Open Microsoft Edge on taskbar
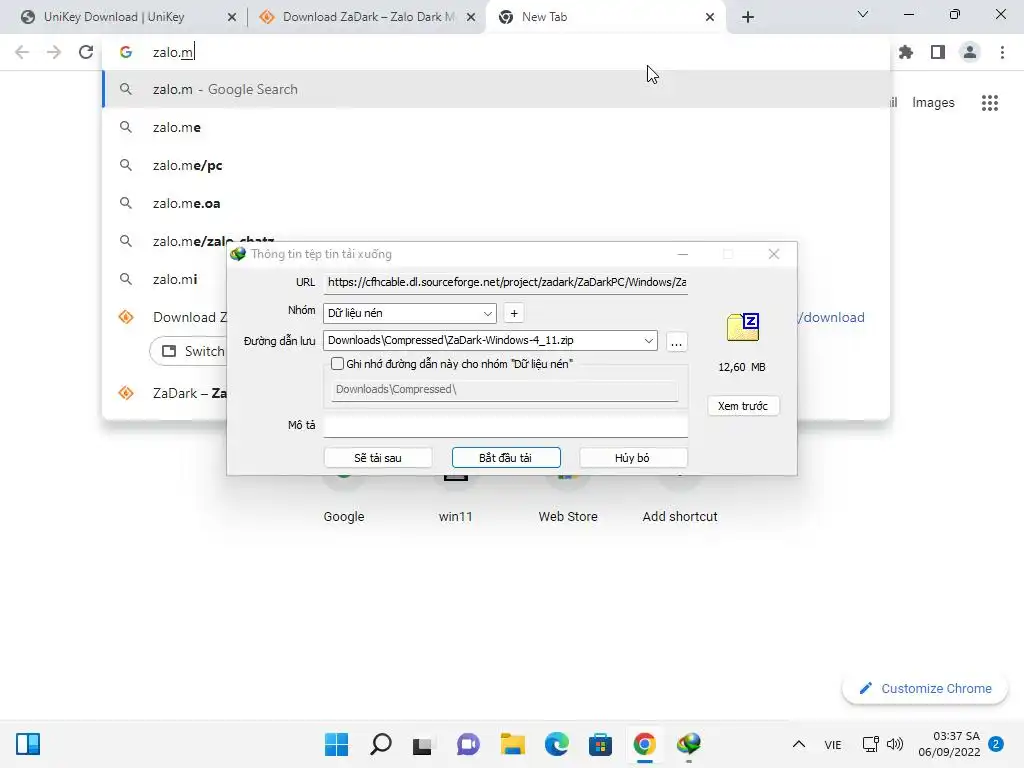The image size is (1024, 768). point(556,744)
